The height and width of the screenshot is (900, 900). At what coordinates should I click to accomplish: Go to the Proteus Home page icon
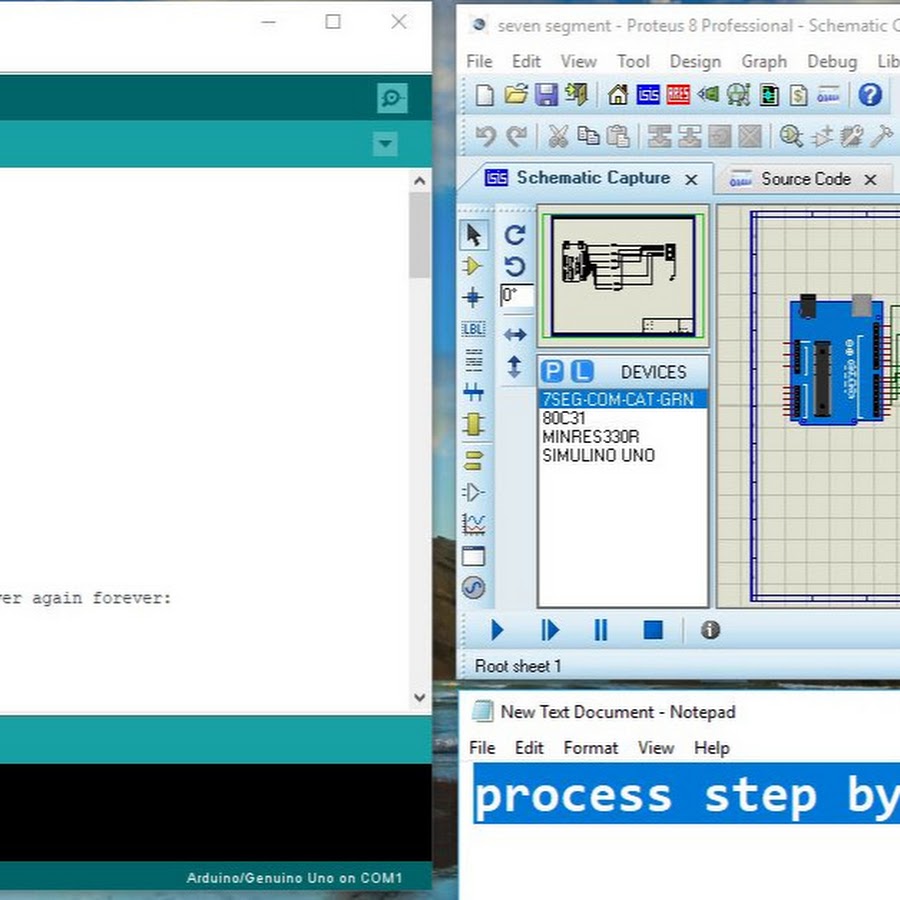tap(618, 95)
